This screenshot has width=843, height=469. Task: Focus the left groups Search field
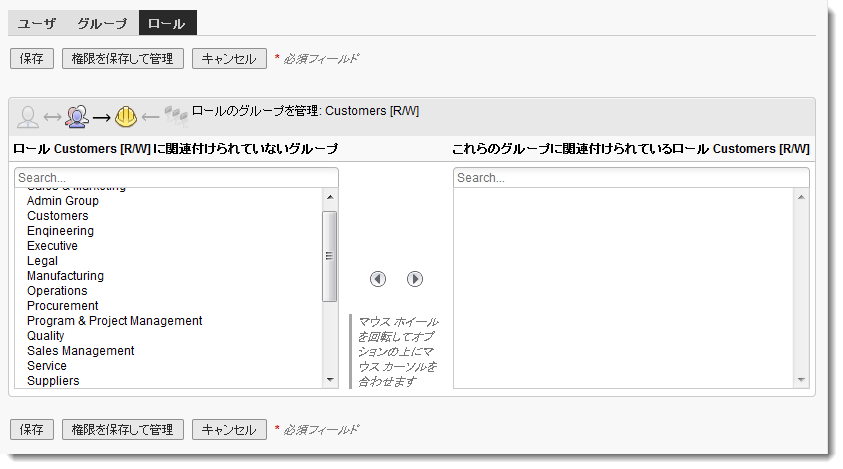pyautogui.click(x=176, y=178)
